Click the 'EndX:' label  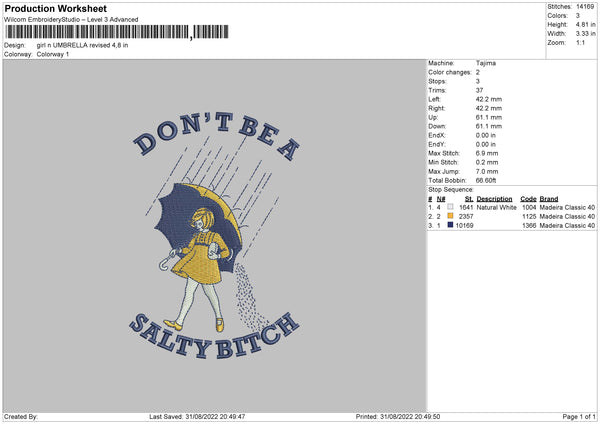tap(437, 135)
